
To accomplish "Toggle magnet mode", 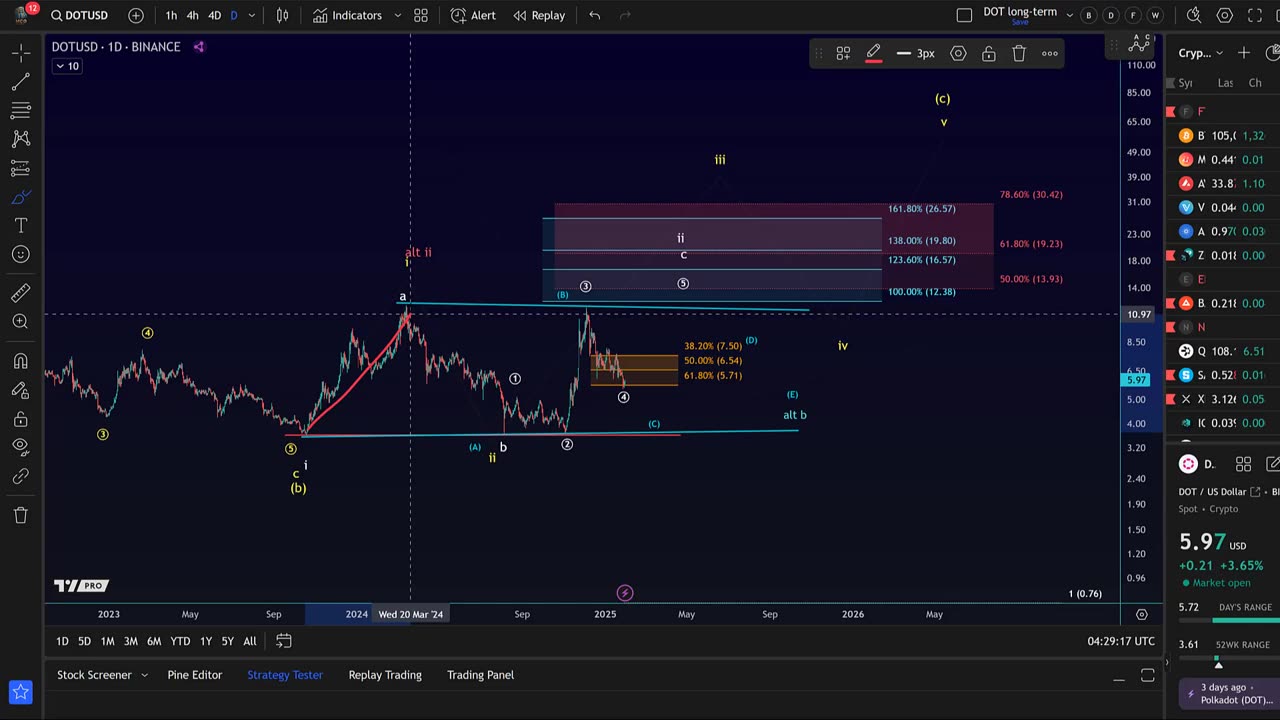I will [x=21, y=361].
